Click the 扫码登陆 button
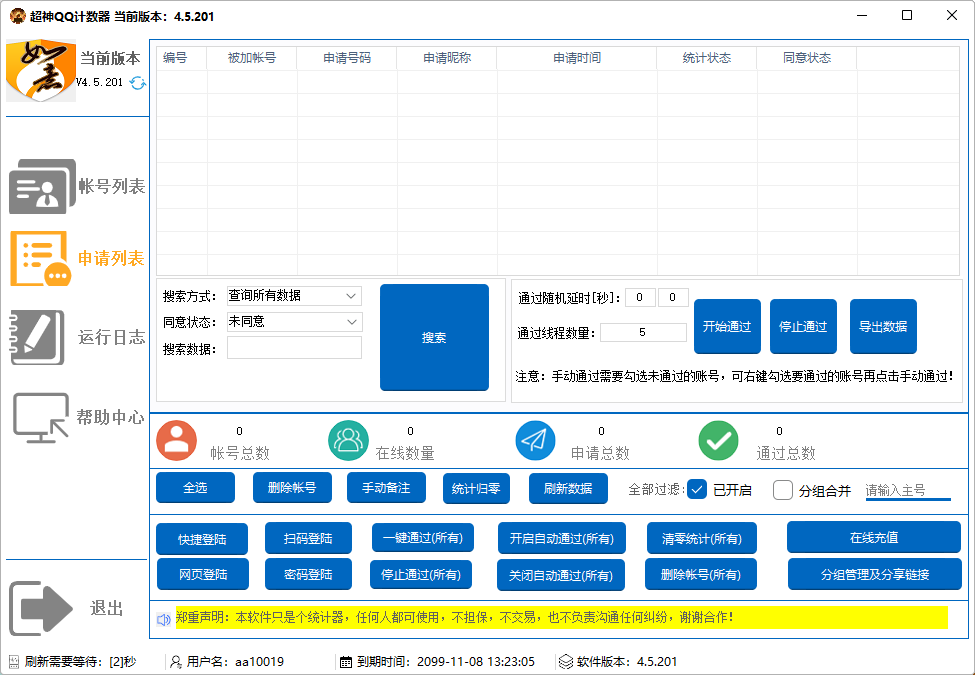This screenshot has height=675, width=975. (308, 538)
